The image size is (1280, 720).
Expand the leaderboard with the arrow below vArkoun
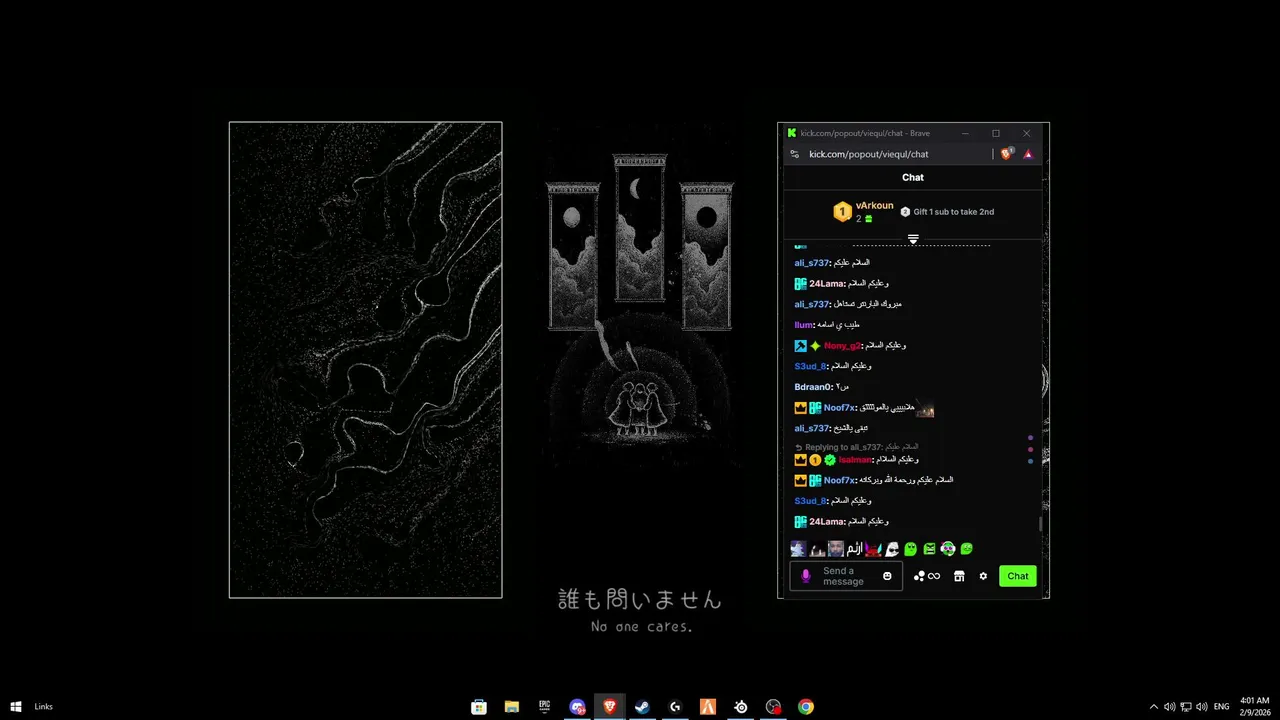tap(913, 239)
